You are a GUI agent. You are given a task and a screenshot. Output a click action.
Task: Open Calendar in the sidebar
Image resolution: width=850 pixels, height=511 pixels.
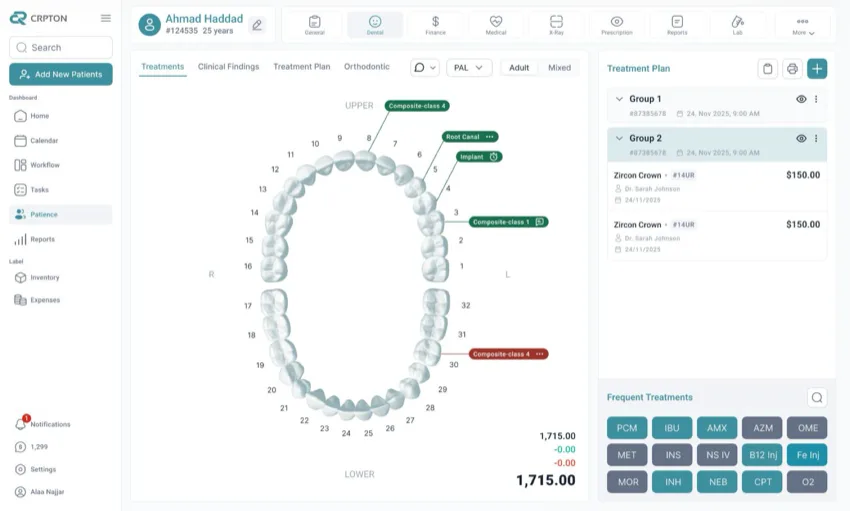tap(60, 141)
